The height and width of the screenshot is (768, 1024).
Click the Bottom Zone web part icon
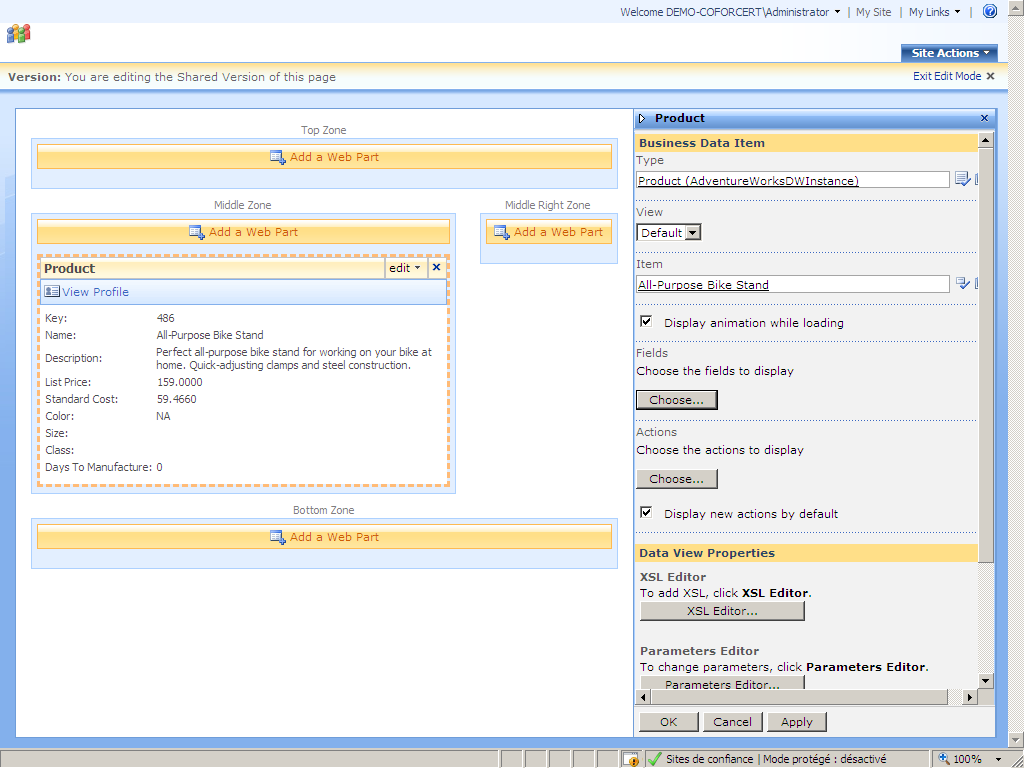click(278, 537)
